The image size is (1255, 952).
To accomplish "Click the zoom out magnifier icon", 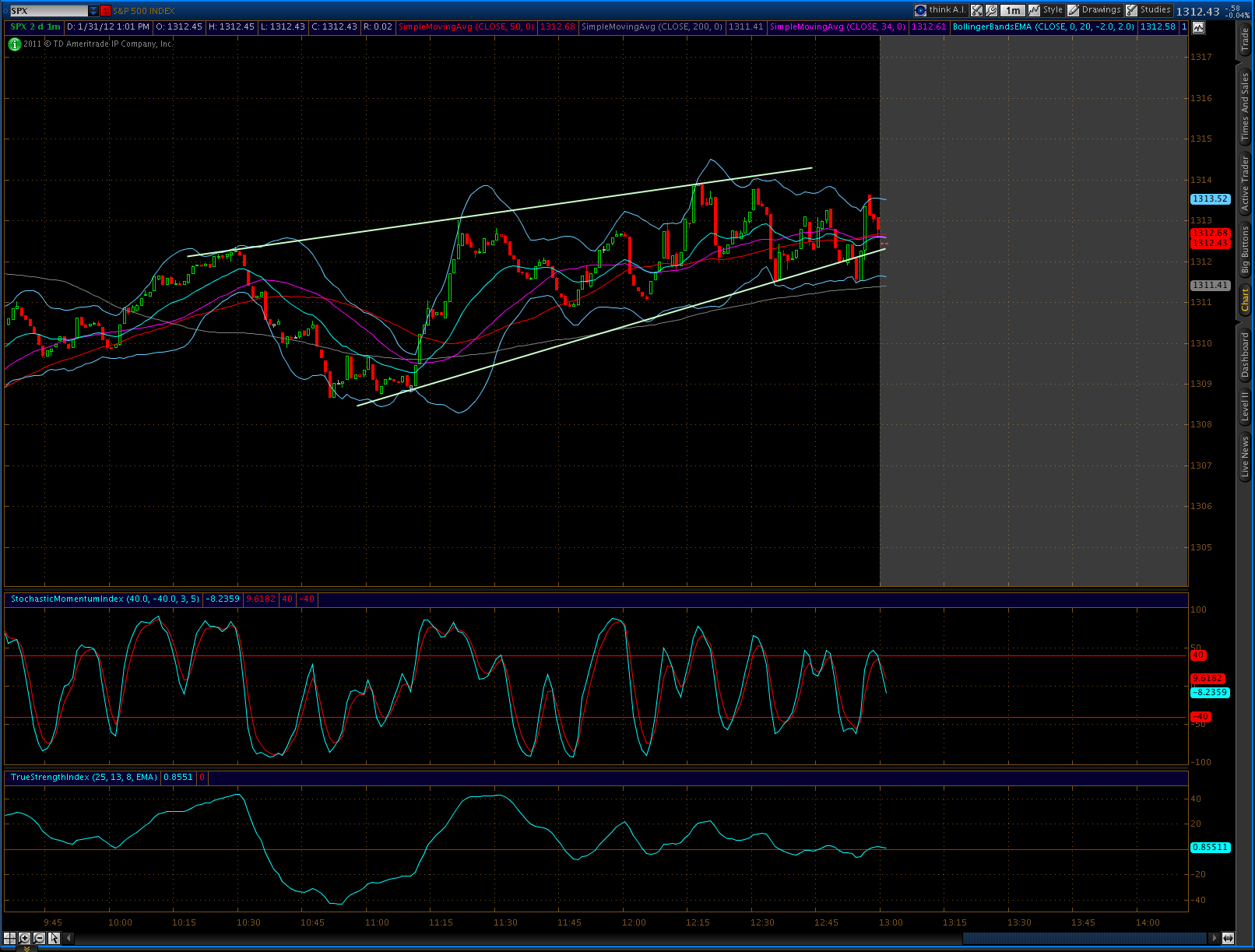I will [39, 938].
